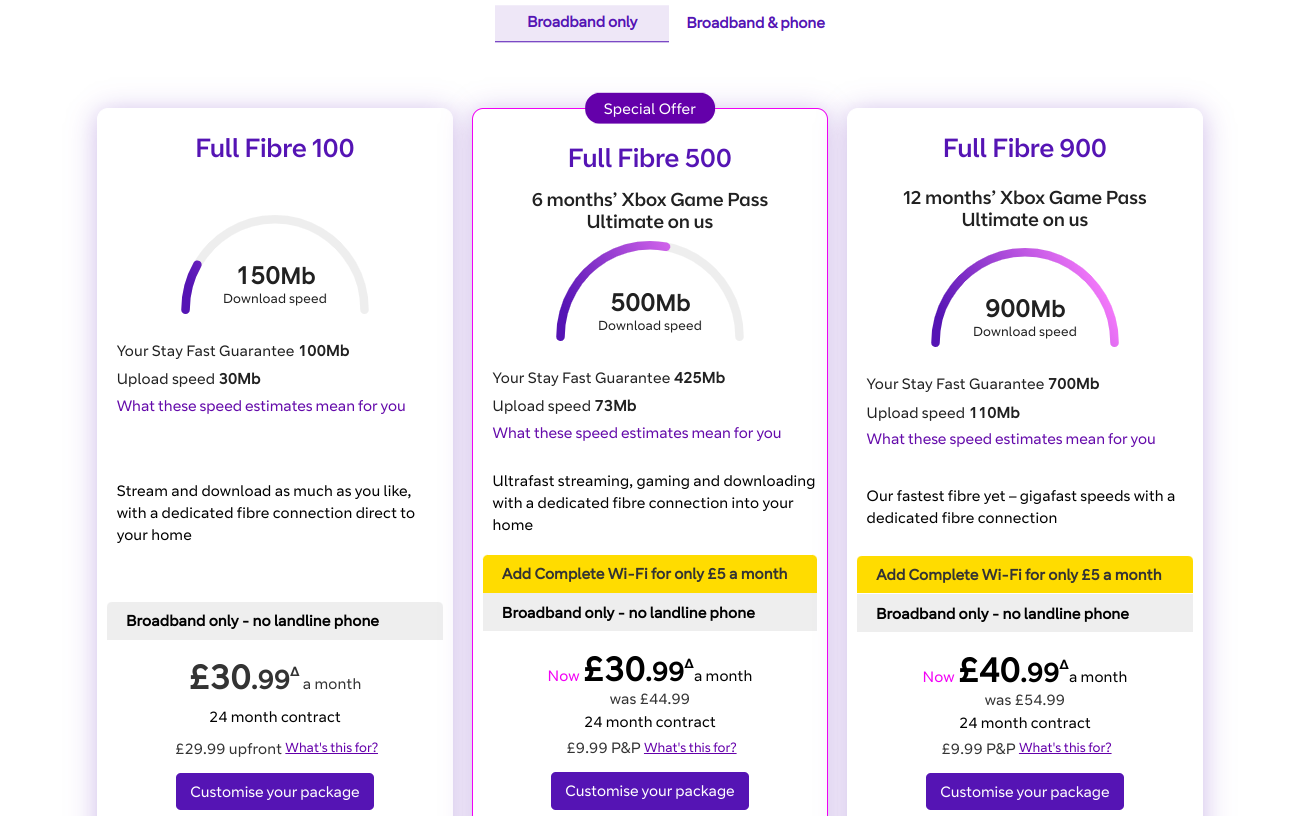Click What's this for beside Full Fibre 900 P&P
This screenshot has height=816, width=1299.
[1064, 747]
